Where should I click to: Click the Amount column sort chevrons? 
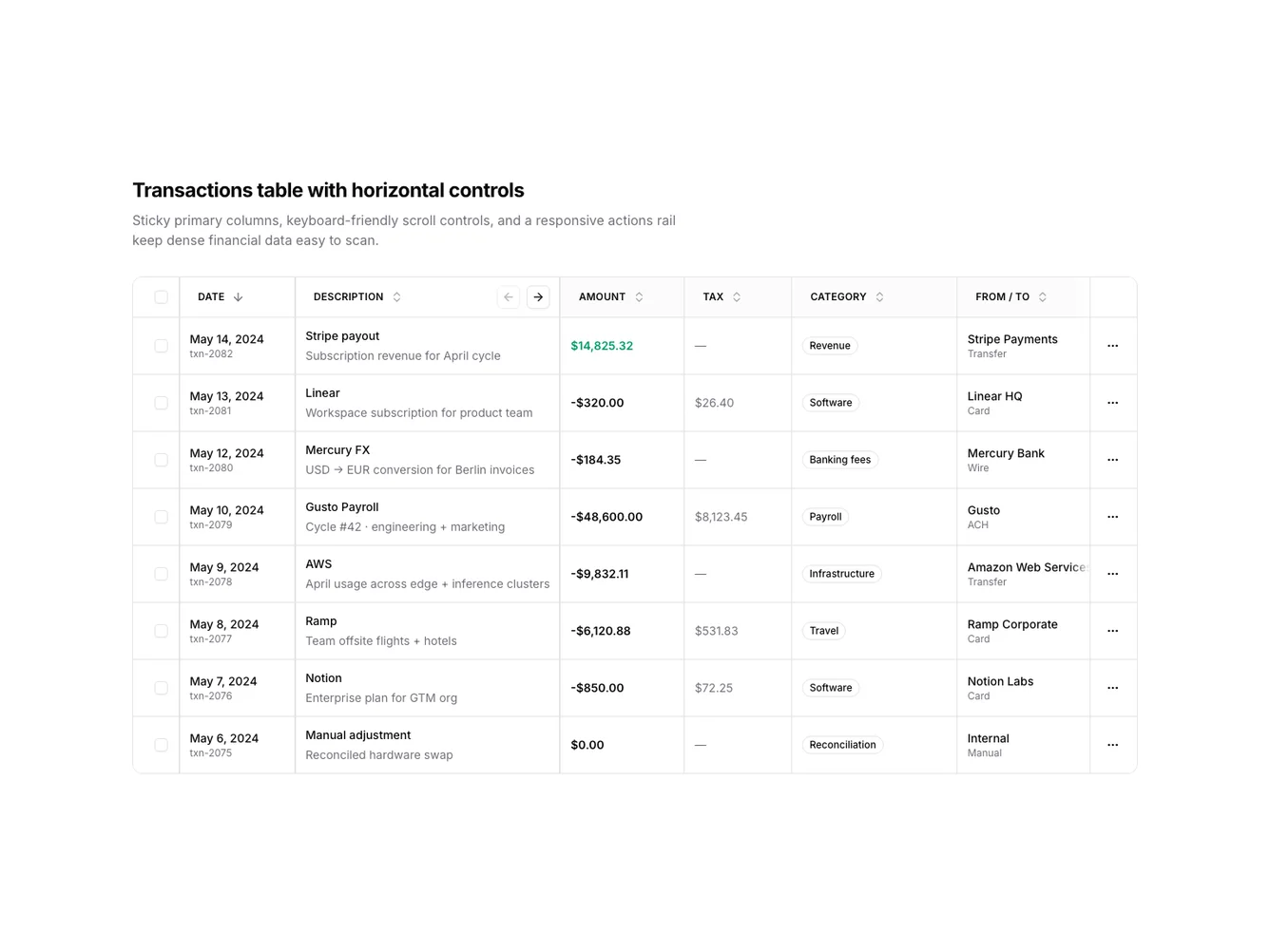click(x=639, y=296)
